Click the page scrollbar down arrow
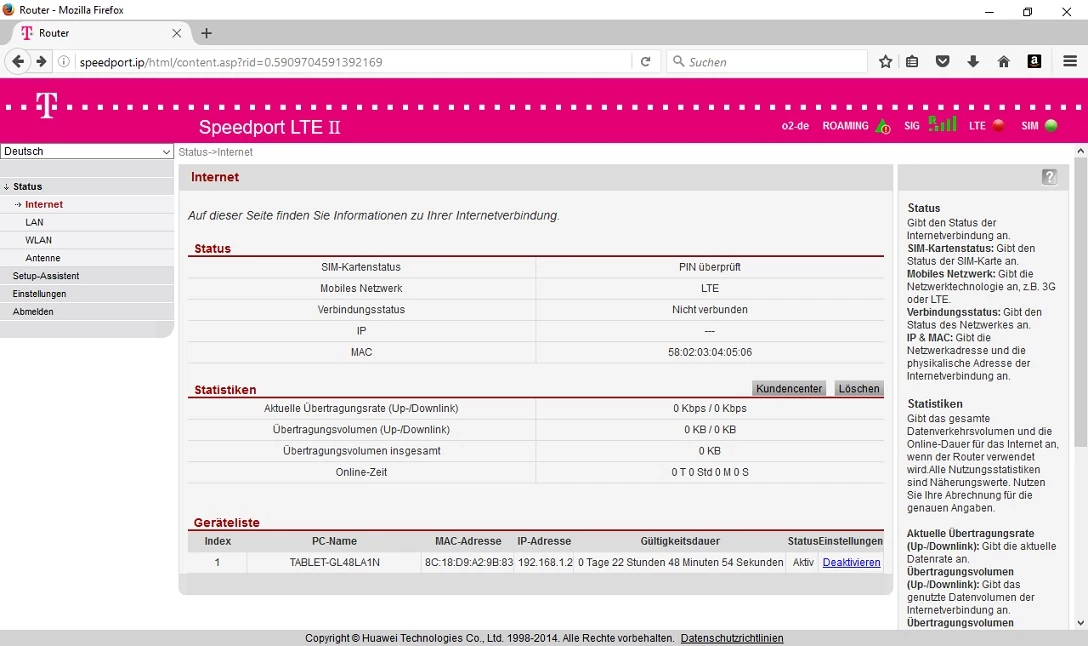The height and width of the screenshot is (646, 1088). point(1080,623)
